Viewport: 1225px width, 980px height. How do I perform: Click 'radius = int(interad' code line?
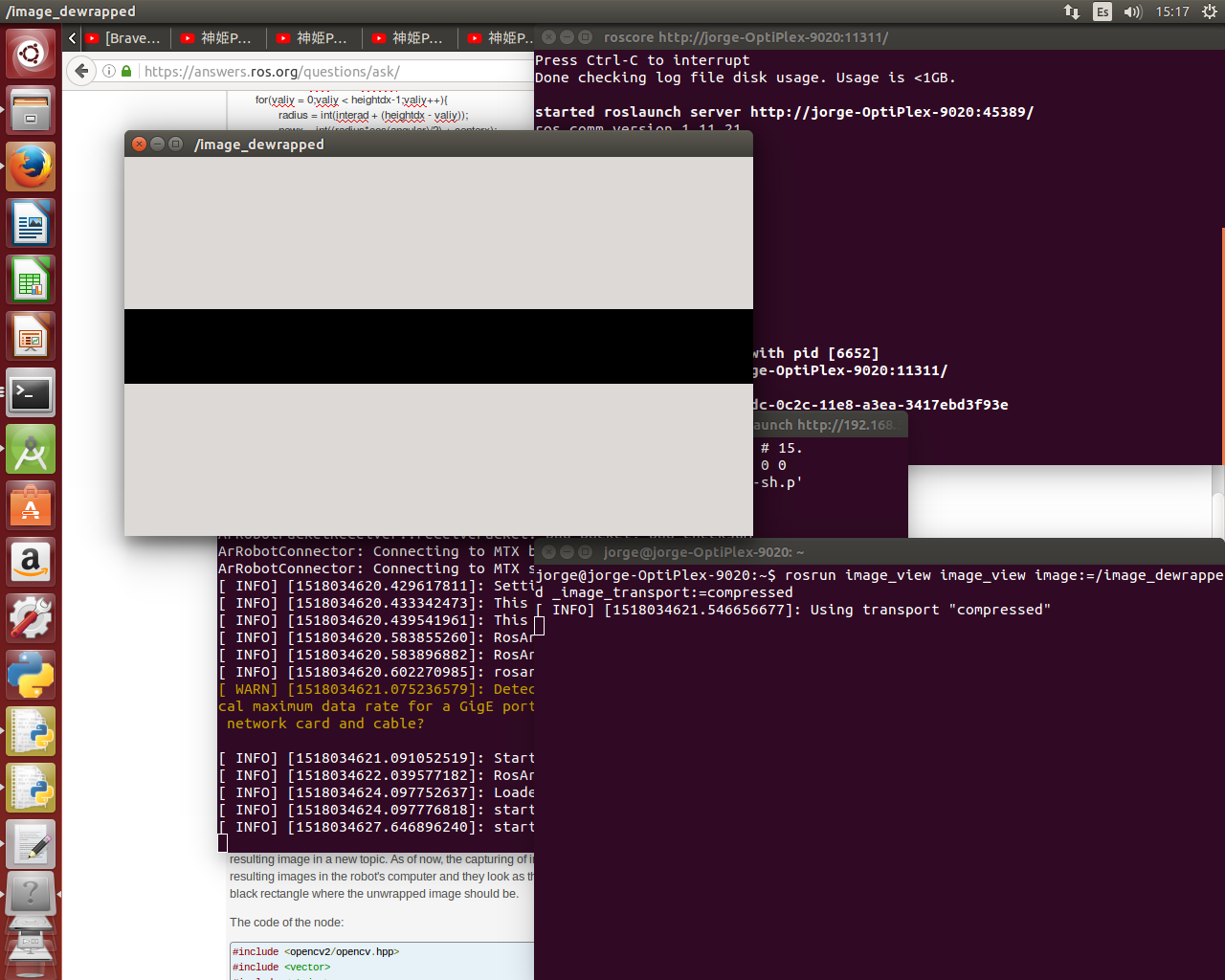point(373,115)
